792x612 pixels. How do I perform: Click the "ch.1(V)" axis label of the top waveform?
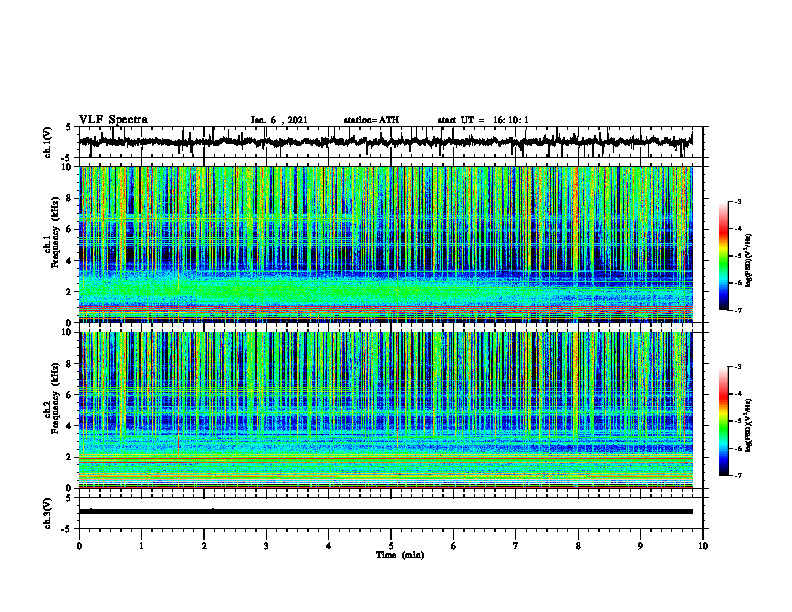[48, 142]
